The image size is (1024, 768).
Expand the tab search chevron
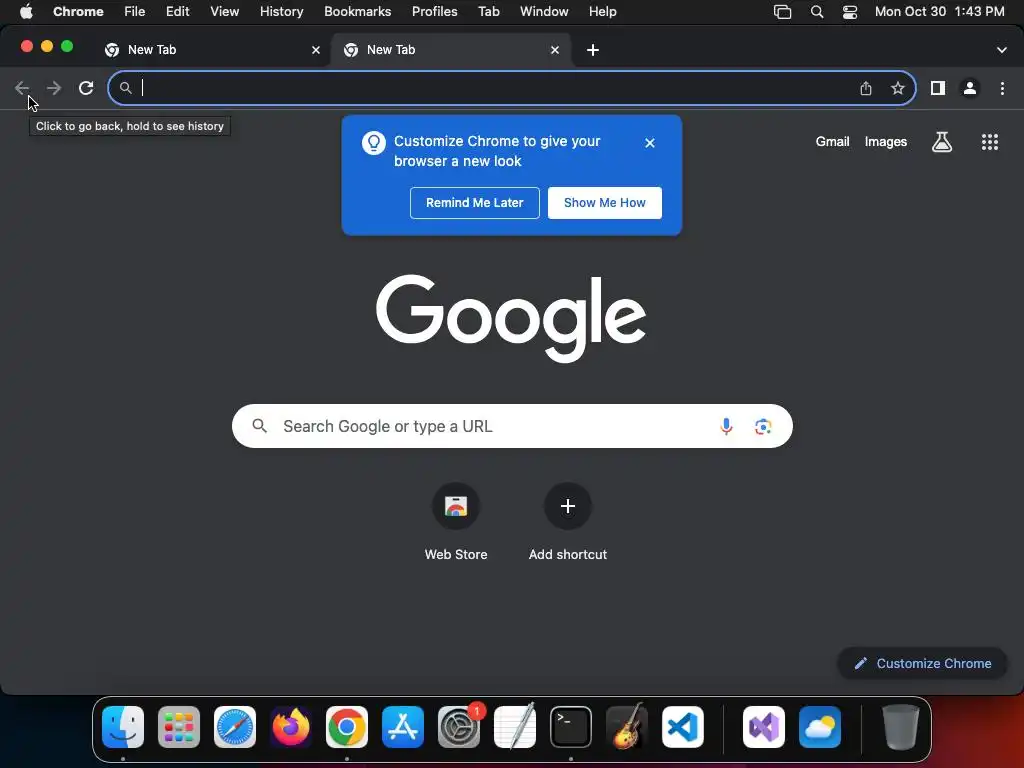(x=1002, y=50)
